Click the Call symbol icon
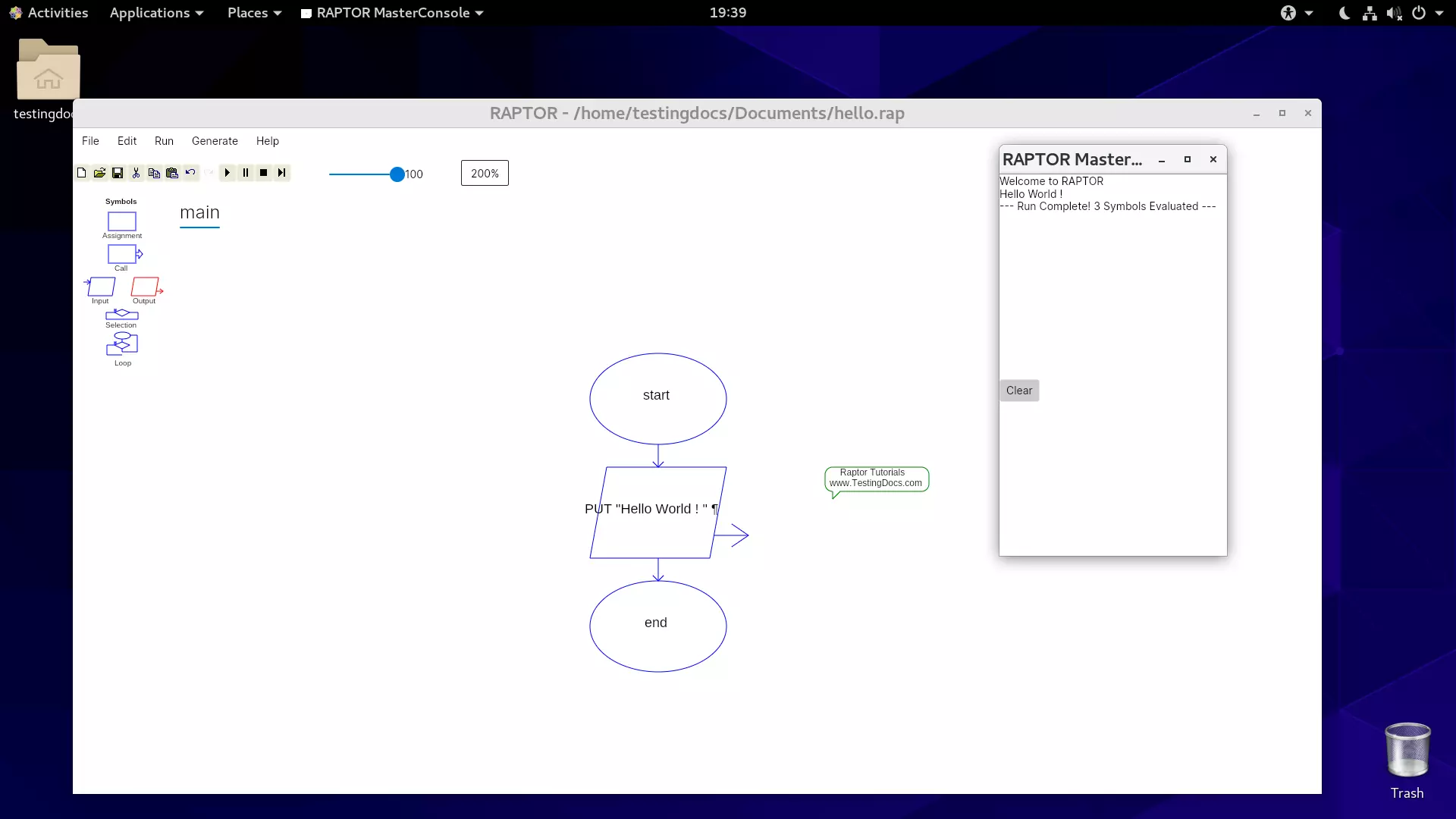The height and width of the screenshot is (819, 1456). pos(121,253)
